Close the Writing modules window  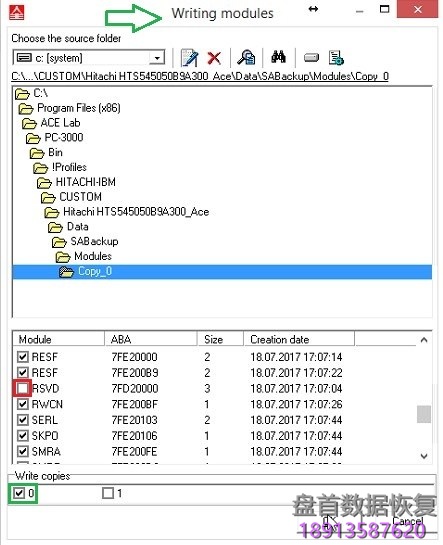417,9
